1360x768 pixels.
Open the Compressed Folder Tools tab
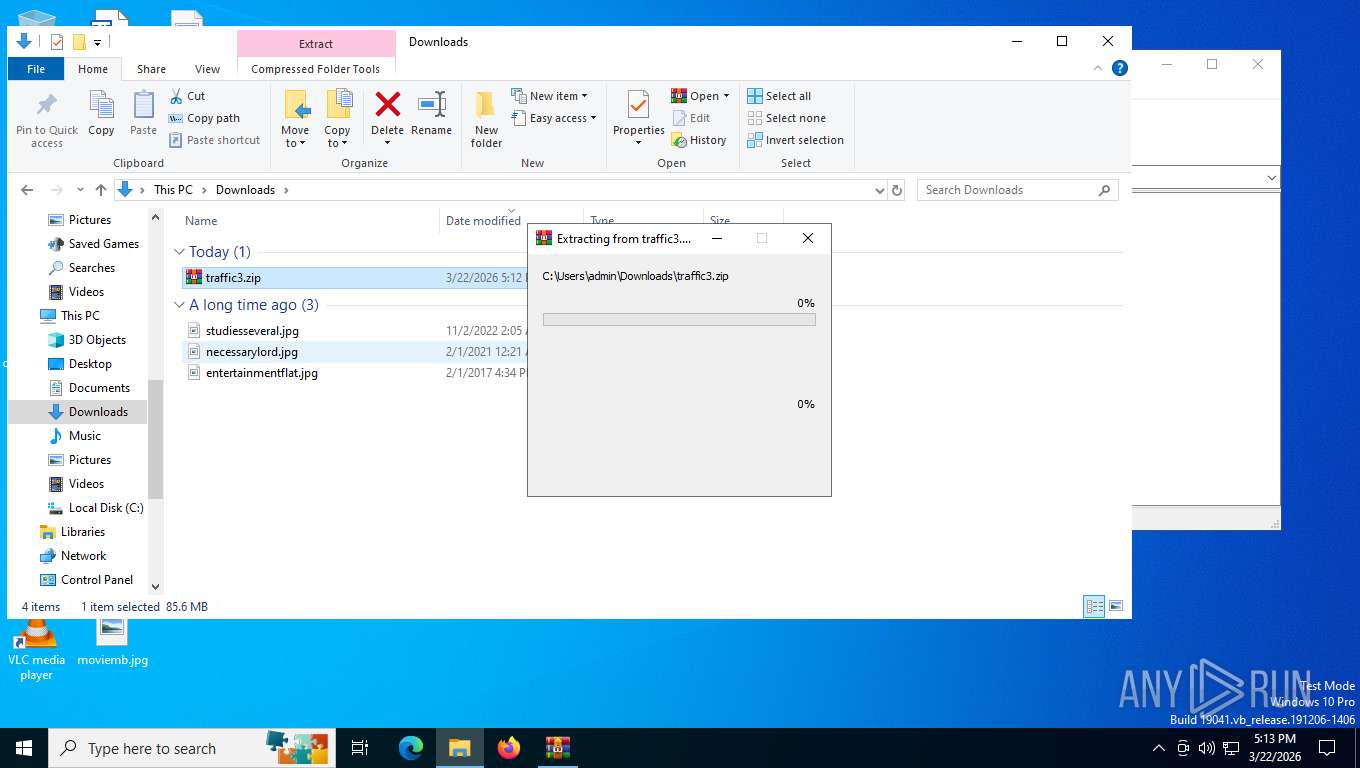click(316, 69)
